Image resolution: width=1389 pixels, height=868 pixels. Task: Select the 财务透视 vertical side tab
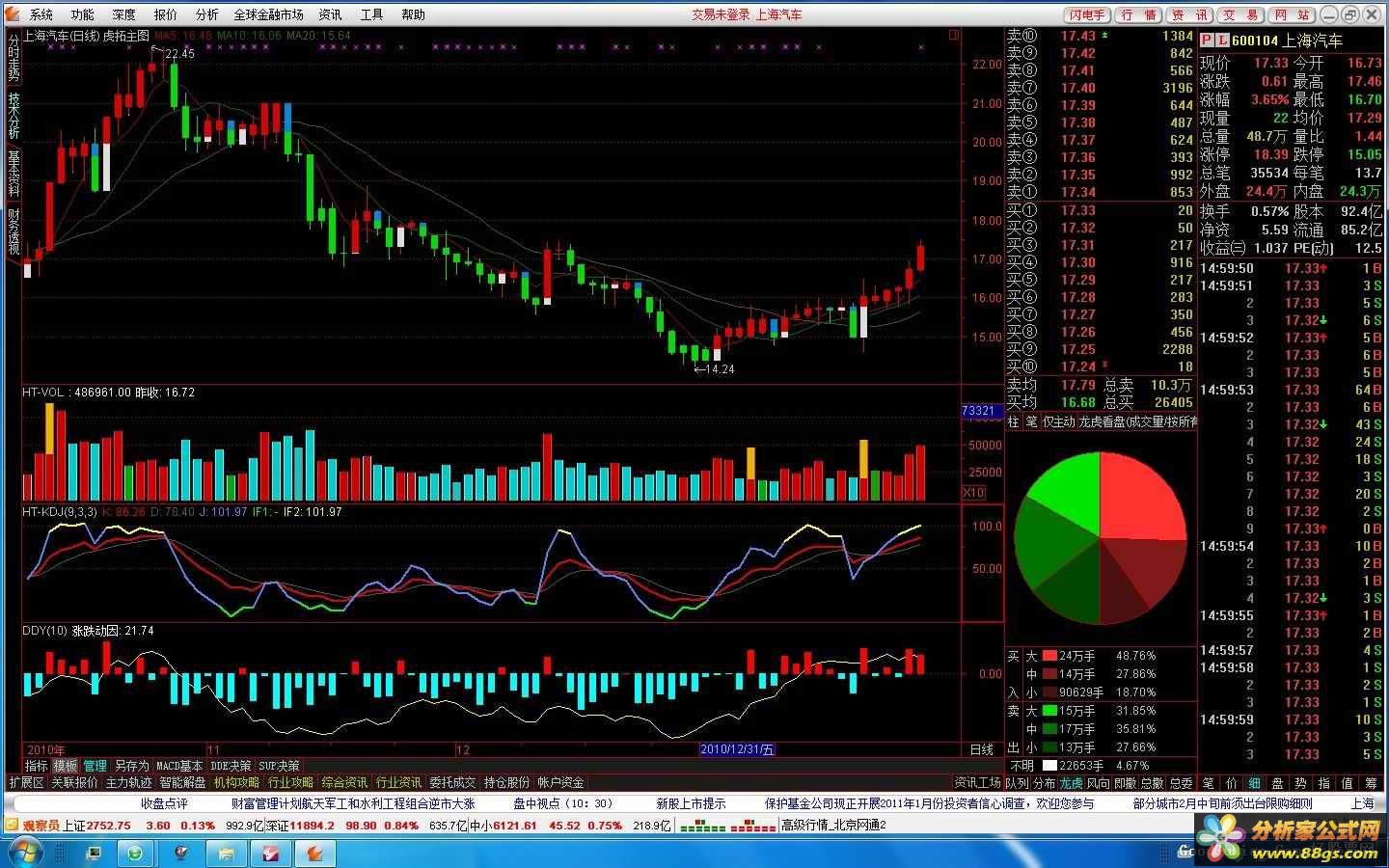pyautogui.click(x=14, y=231)
